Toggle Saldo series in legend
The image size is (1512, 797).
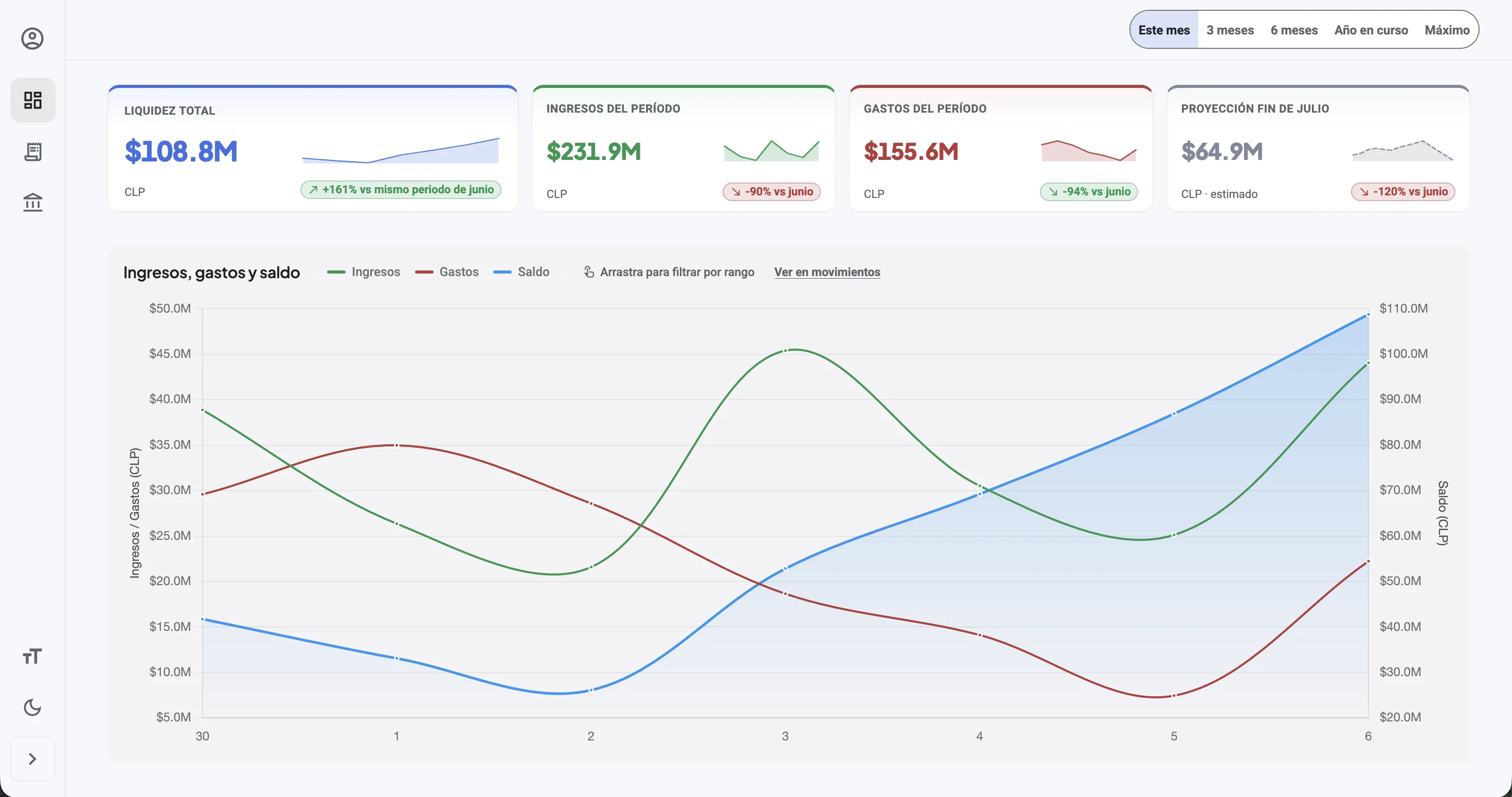pyautogui.click(x=521, y=271)
